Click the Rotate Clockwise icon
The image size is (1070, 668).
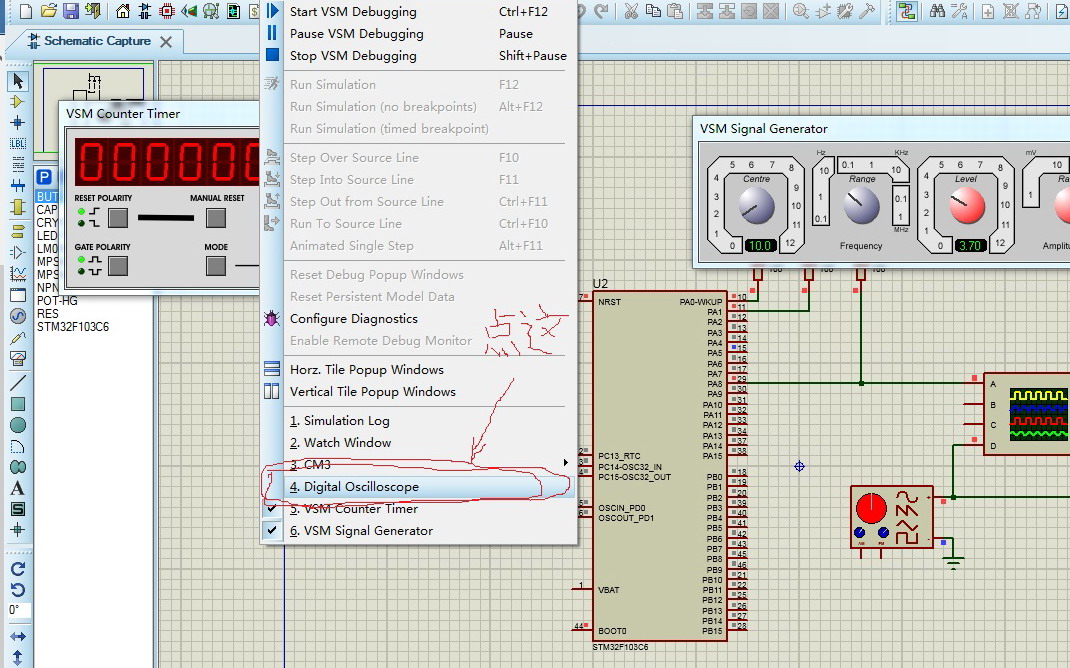click(x=17, y=568)
